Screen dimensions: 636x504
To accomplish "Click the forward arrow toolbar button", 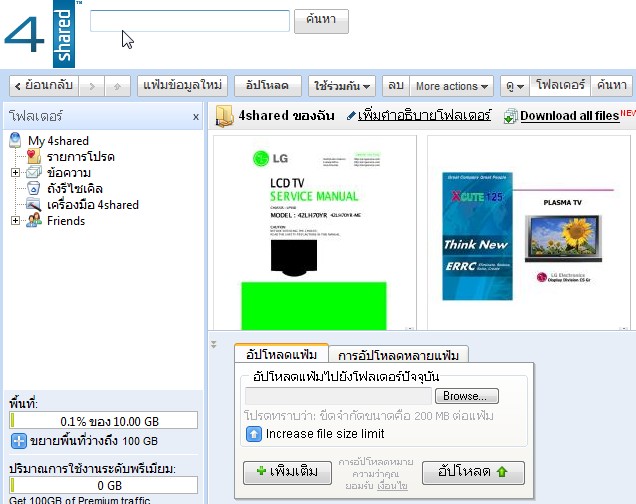I will coord(92,86).
